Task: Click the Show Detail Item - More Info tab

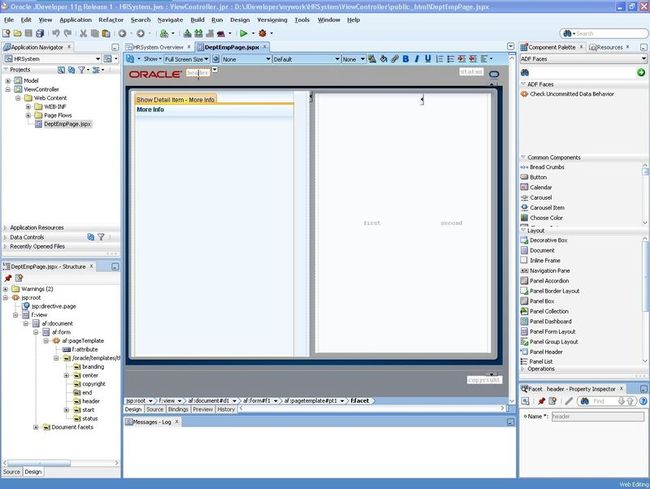Action: tap(175, 99)
